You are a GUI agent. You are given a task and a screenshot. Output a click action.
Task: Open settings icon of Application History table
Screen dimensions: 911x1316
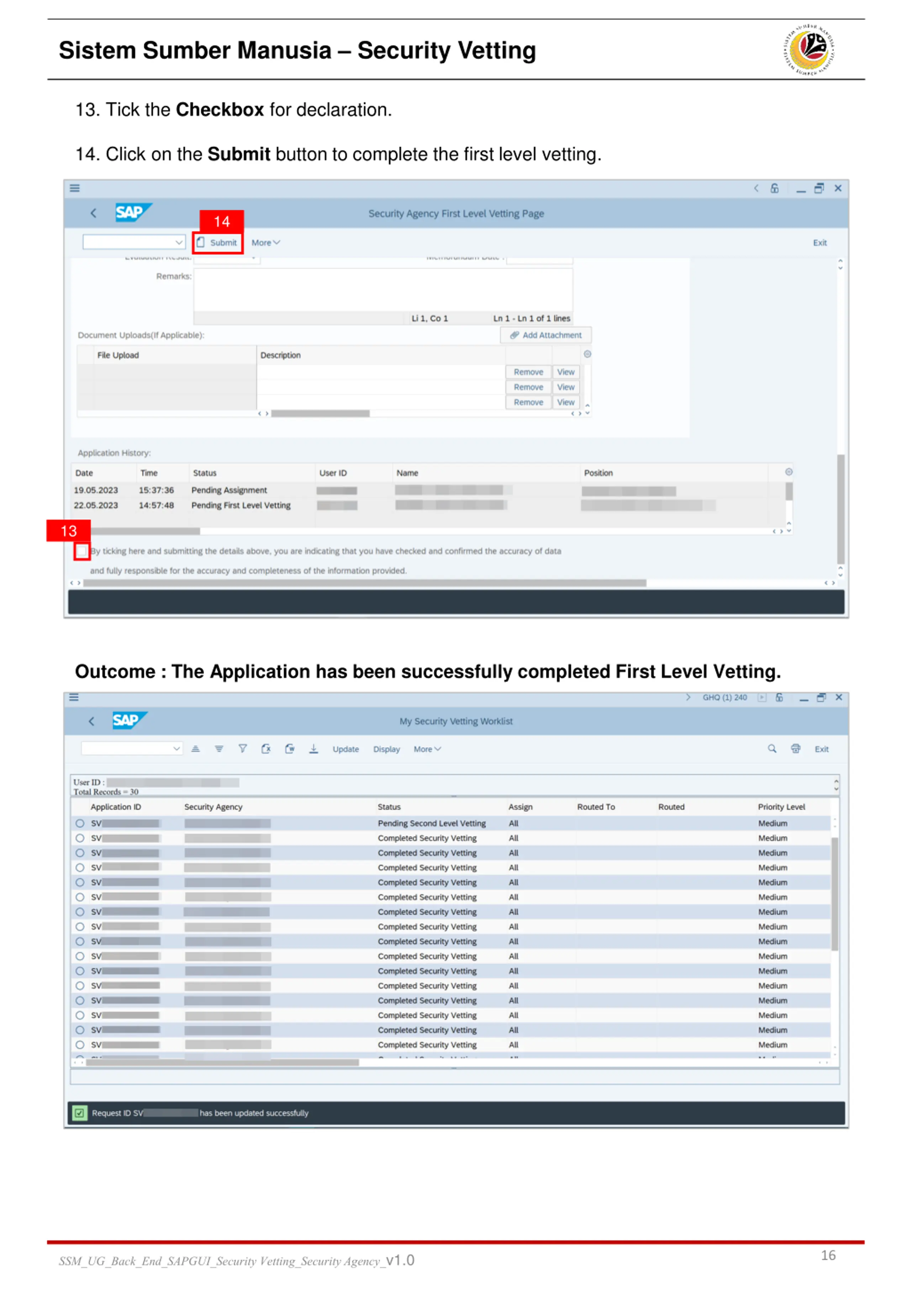tap(789, 472)
